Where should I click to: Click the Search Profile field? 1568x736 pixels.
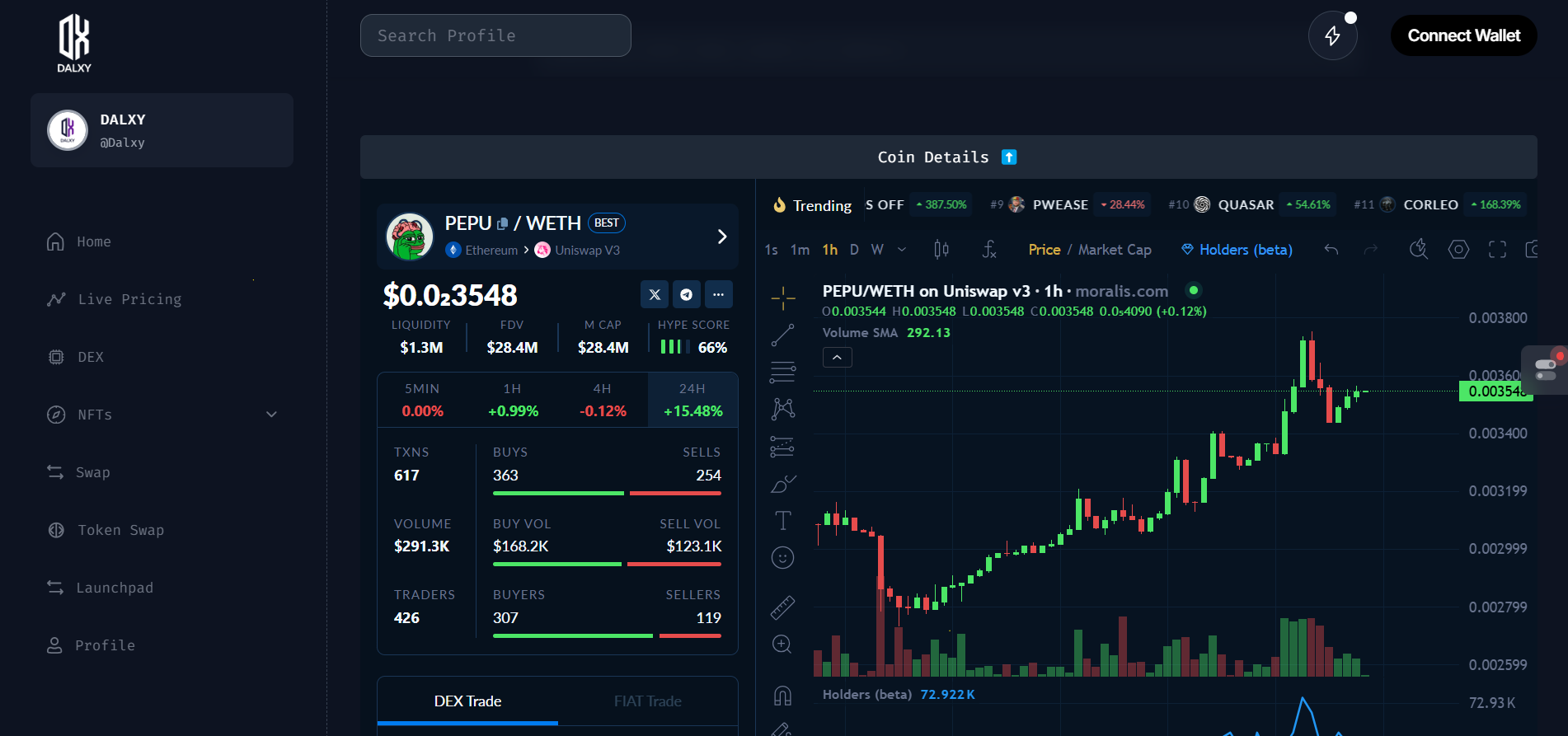tap(495, 35)
